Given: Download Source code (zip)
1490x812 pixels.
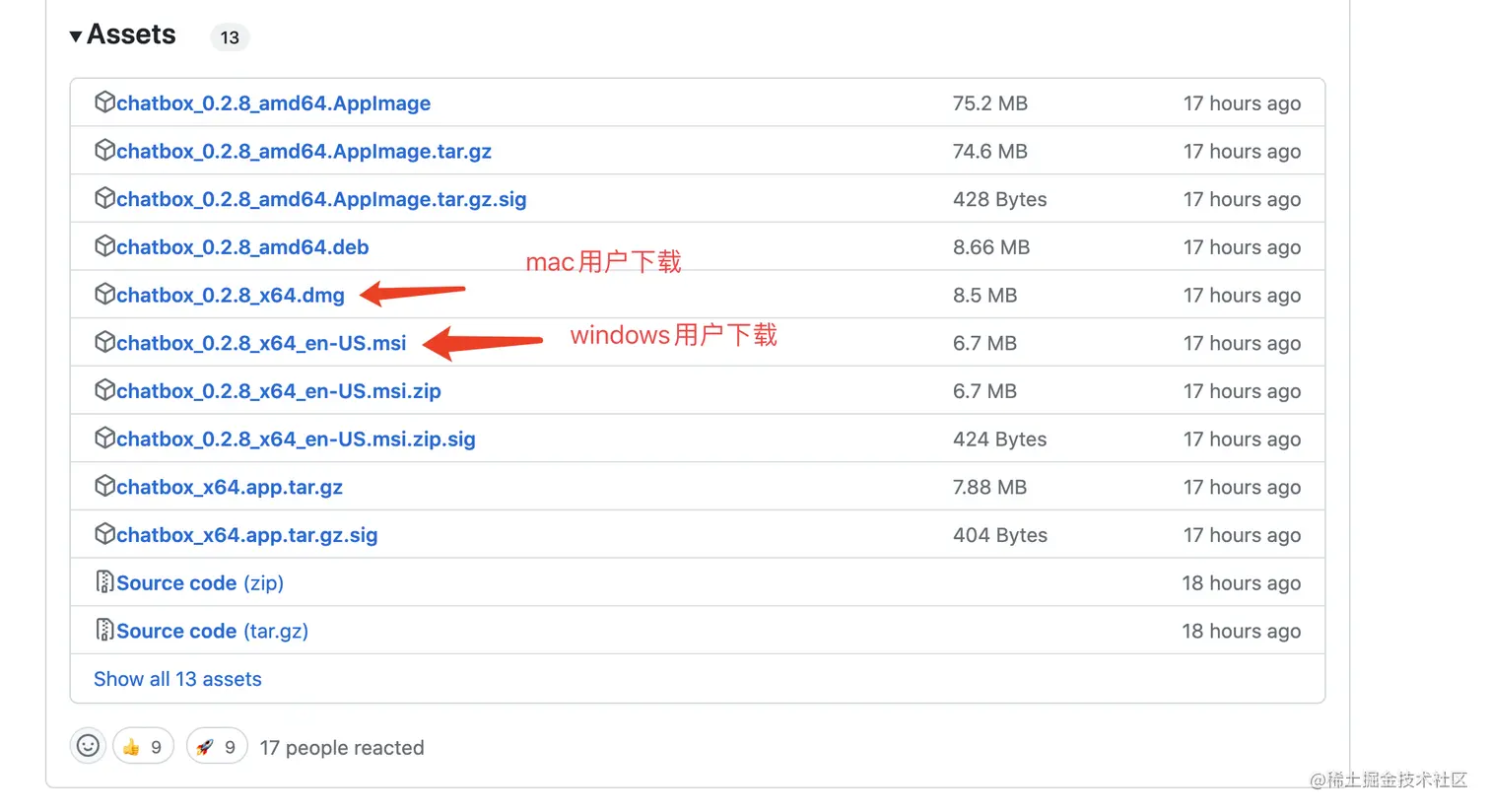Looking at the screenshot, I should (200, 583).
